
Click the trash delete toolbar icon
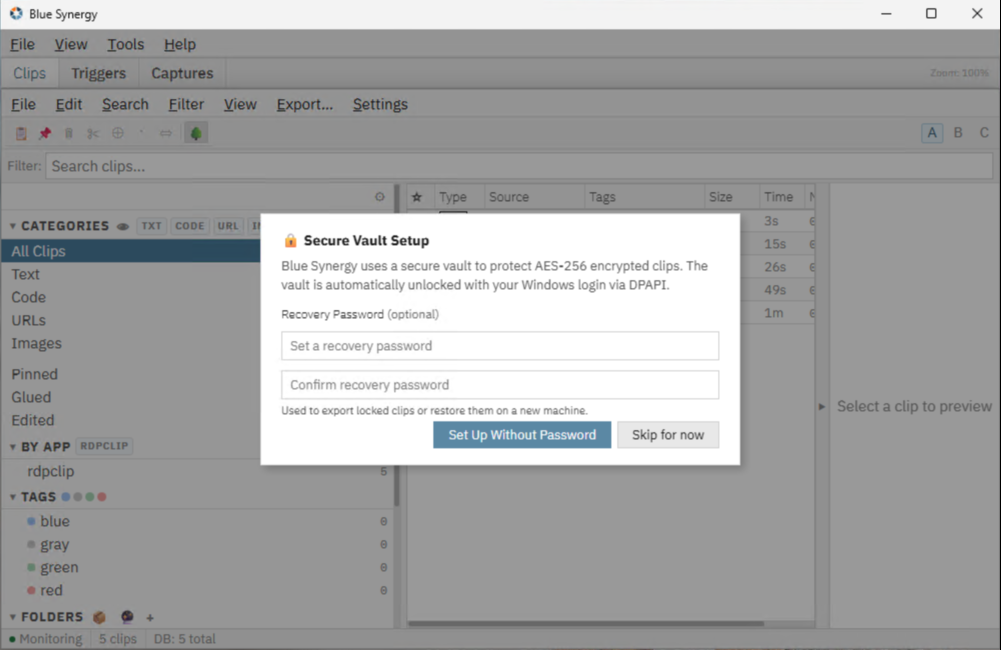pos(69,133)
